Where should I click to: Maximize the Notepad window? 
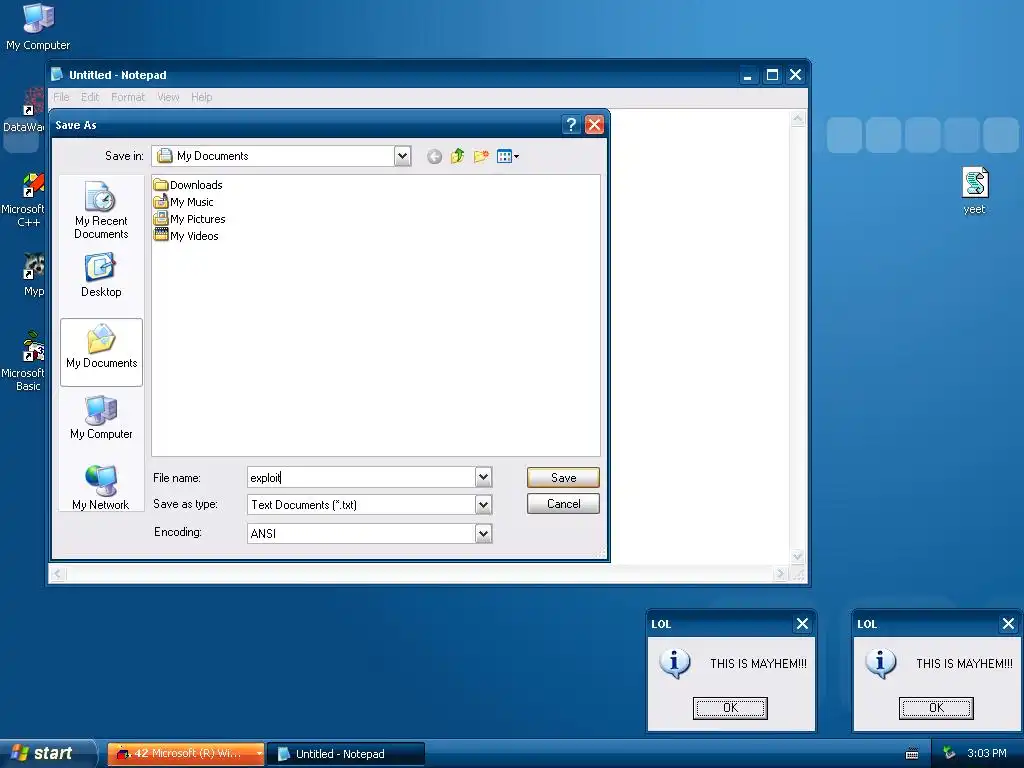tap(772, 75)
